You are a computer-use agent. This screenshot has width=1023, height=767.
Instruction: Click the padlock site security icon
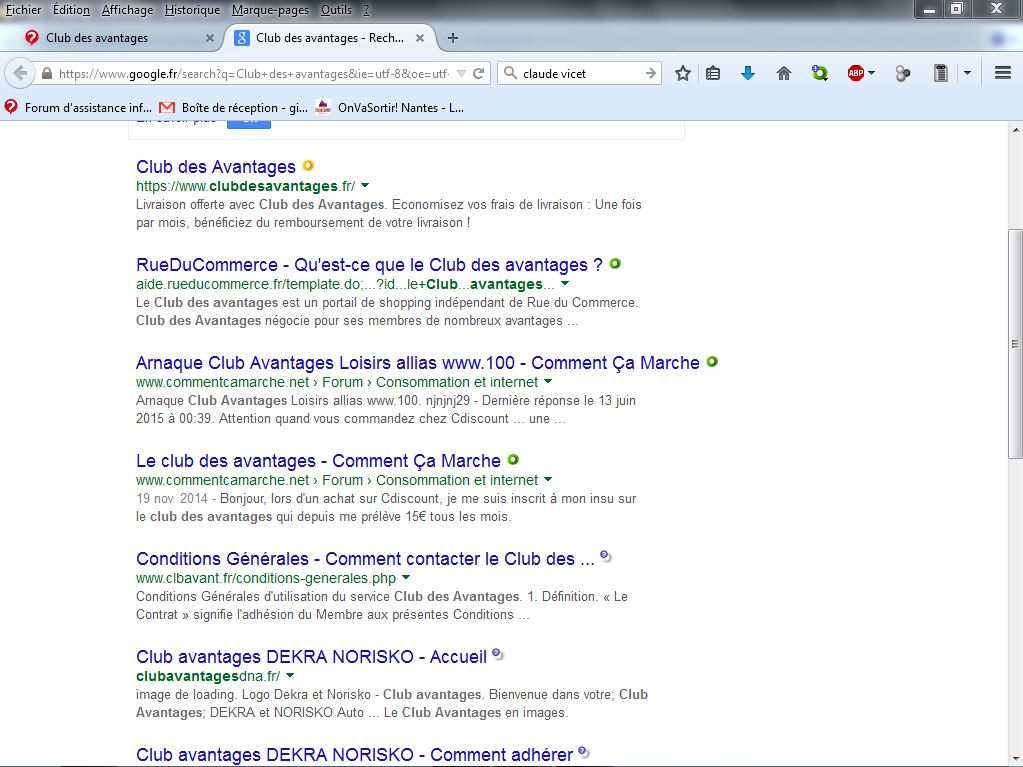[x=47, y=74]
